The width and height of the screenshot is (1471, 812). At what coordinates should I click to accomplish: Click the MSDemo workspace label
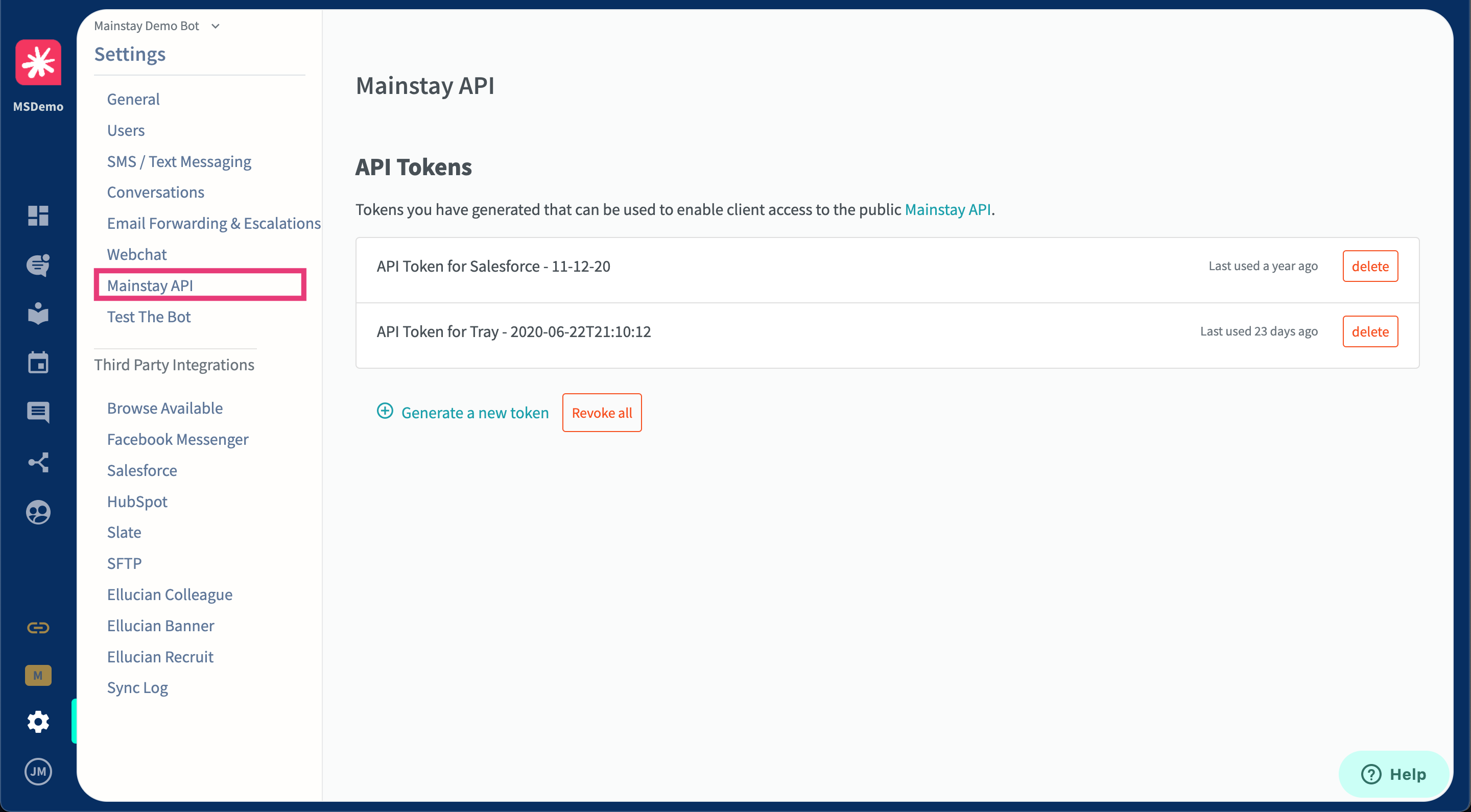(x=38, y=107)
